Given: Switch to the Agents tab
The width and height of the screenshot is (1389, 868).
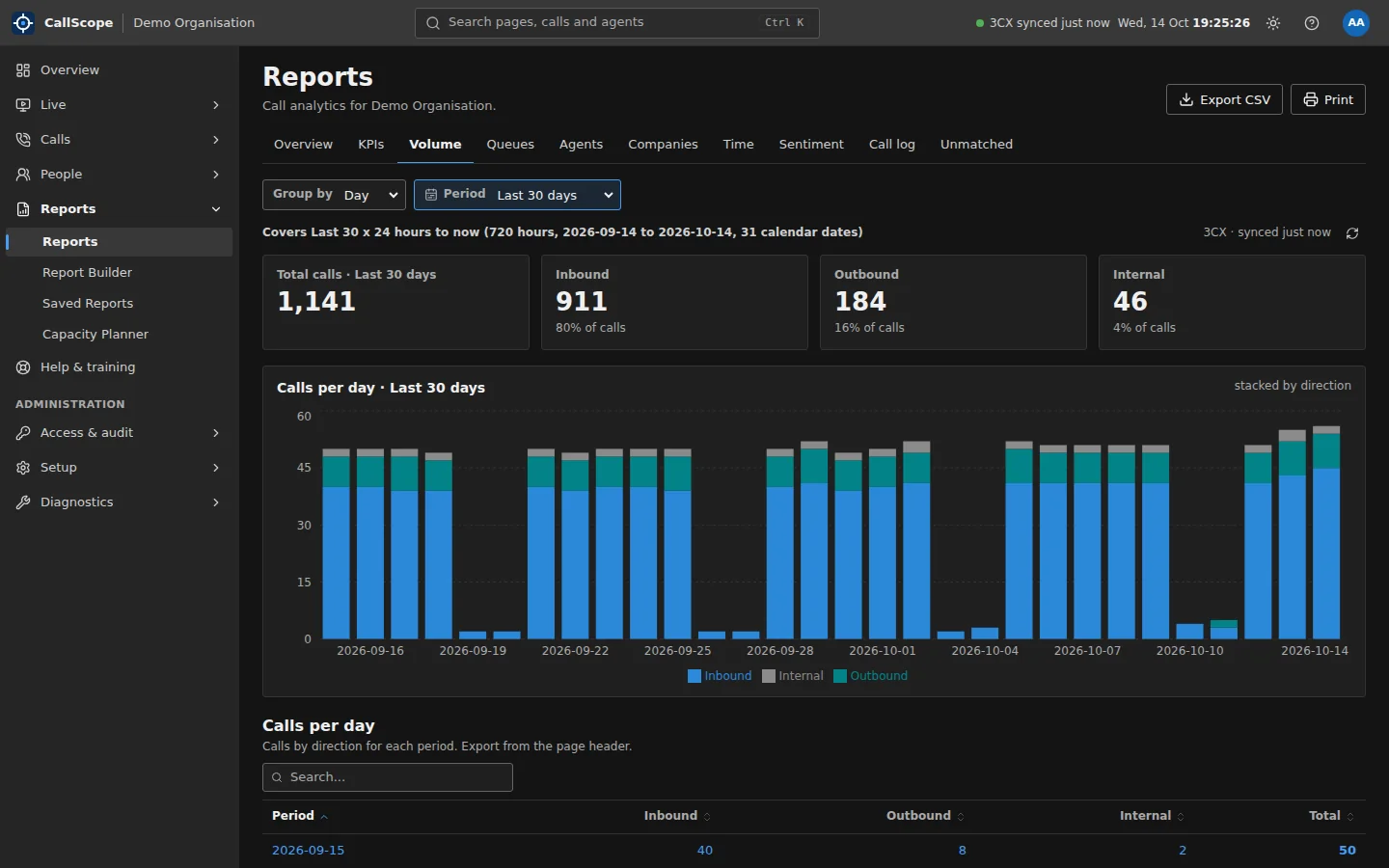Looking at the screenshot, I should [x=581, y=145].
